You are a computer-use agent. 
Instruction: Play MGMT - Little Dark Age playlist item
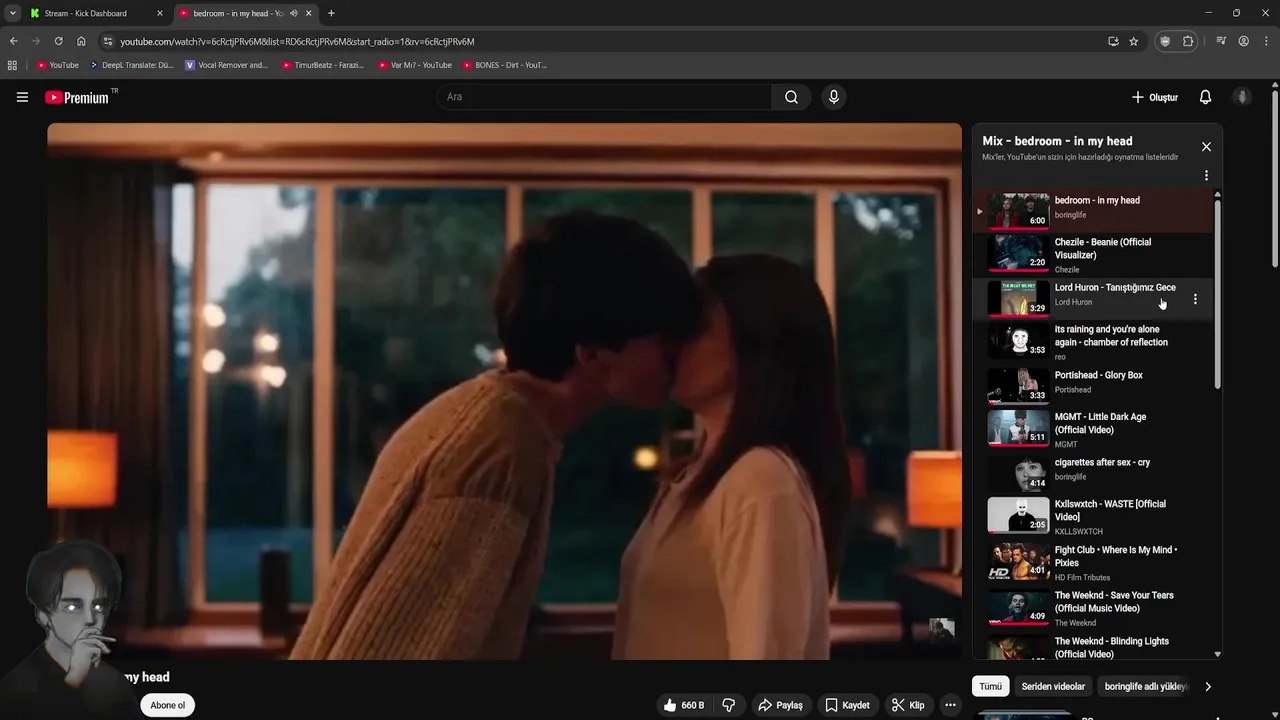[1093, 429]
